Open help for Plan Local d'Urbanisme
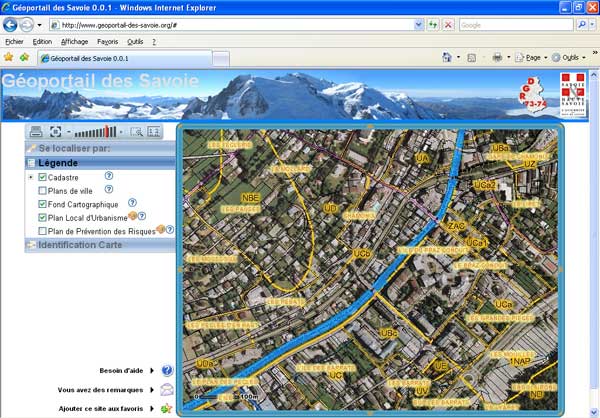Screen dimensions: 600x418 (x=142, y=216)
